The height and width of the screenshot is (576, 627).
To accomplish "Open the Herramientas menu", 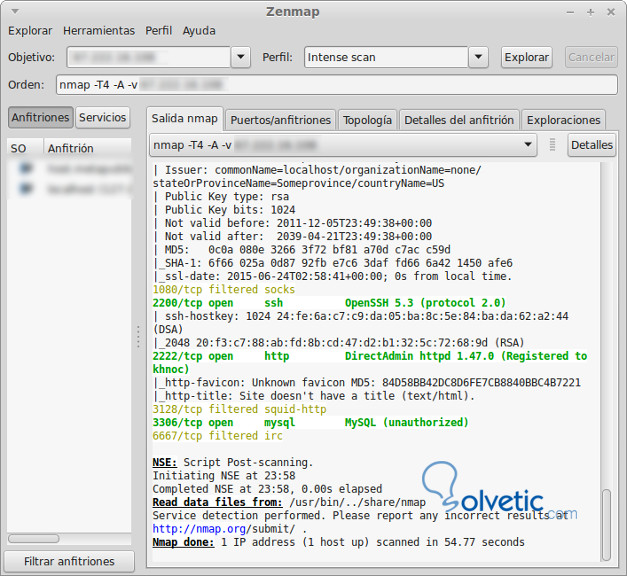I will click(x=99, y=31).
